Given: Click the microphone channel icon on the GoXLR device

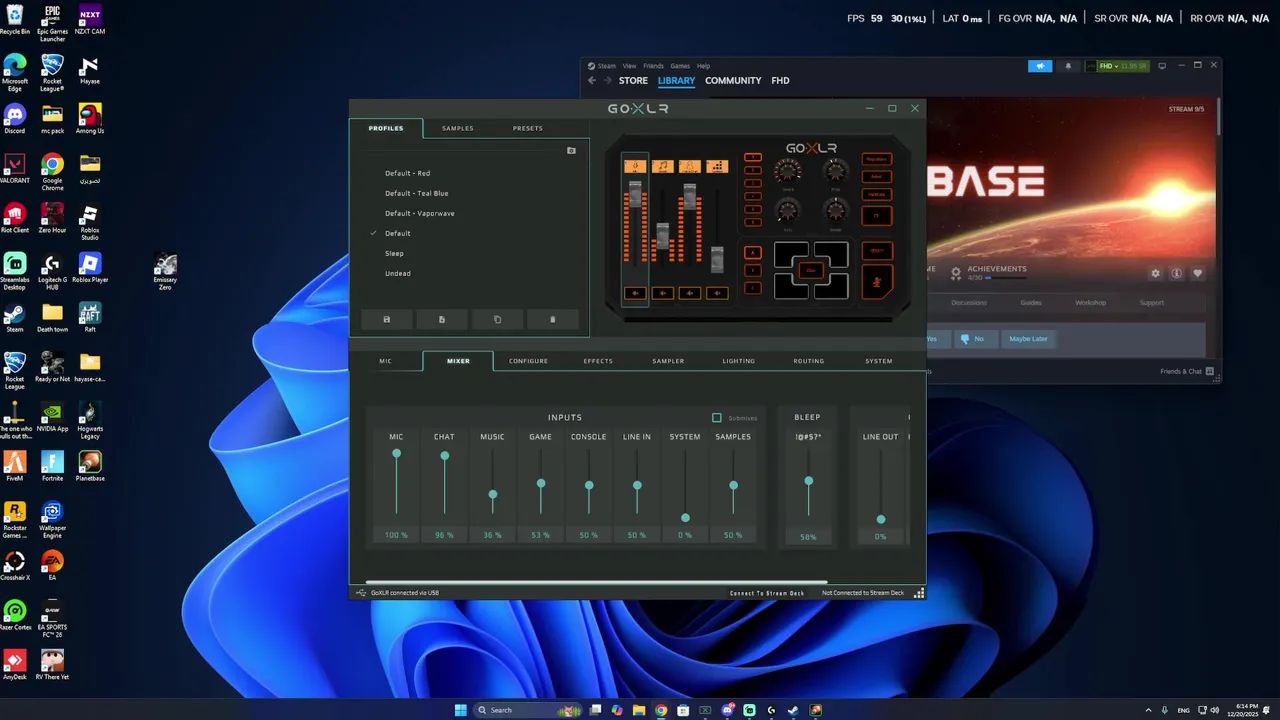Looking at the screenshot, I should pos(635,167).
